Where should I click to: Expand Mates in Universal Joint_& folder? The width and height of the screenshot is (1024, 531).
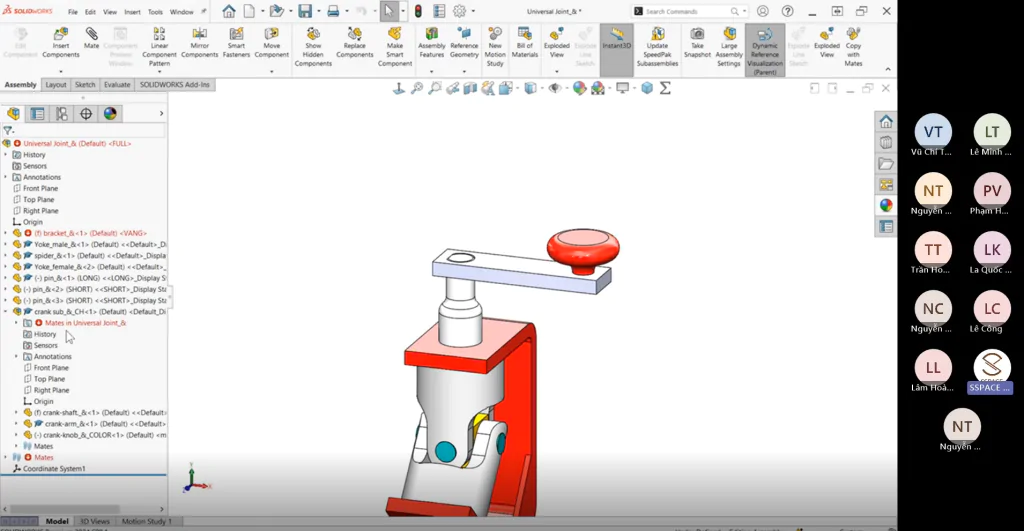(16, 323)
